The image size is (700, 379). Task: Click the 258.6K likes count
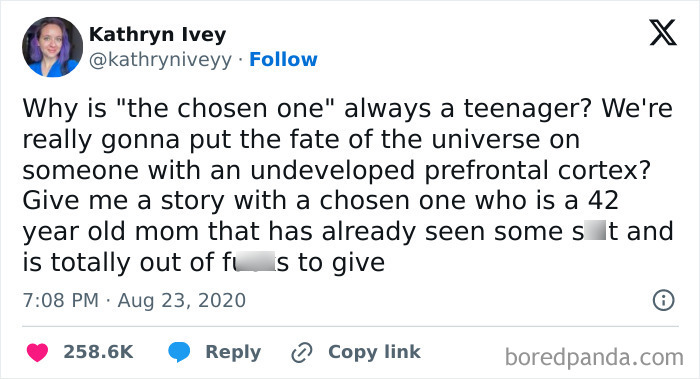tap(98, 352)
